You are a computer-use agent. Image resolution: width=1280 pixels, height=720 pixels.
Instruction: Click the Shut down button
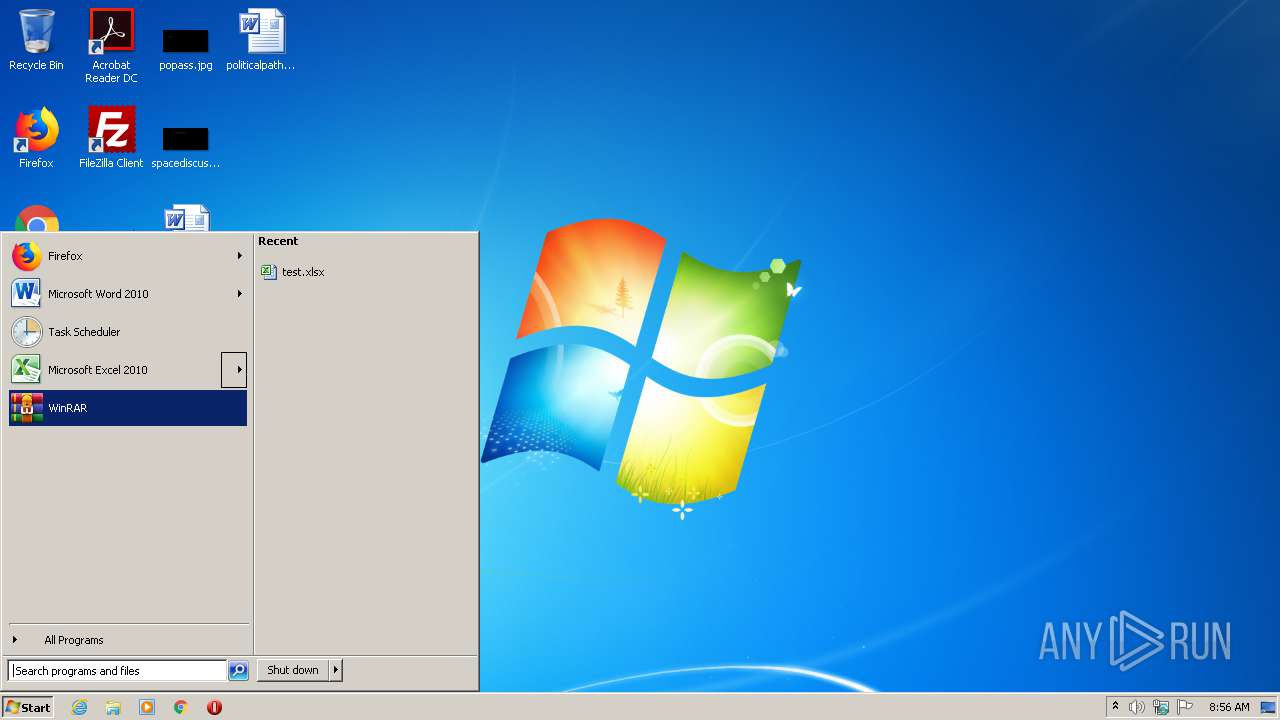point(293,670)
